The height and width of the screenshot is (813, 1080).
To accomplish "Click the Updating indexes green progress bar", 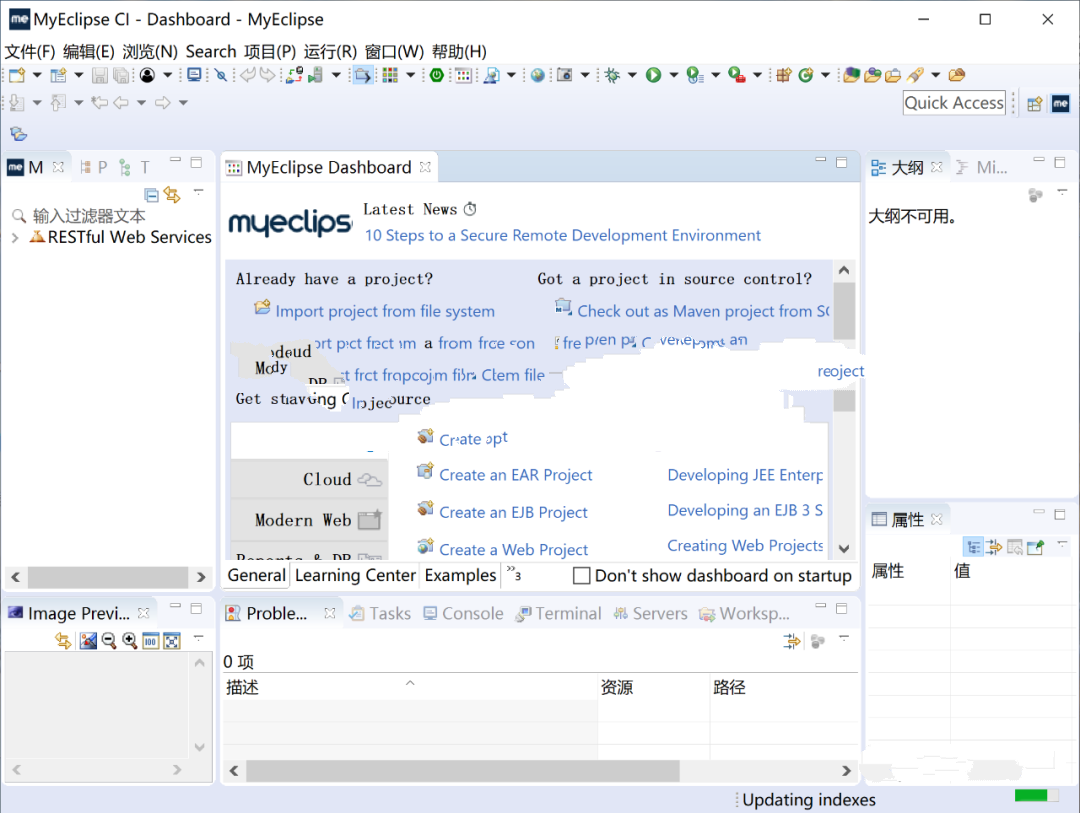I will pos(1036,796).
